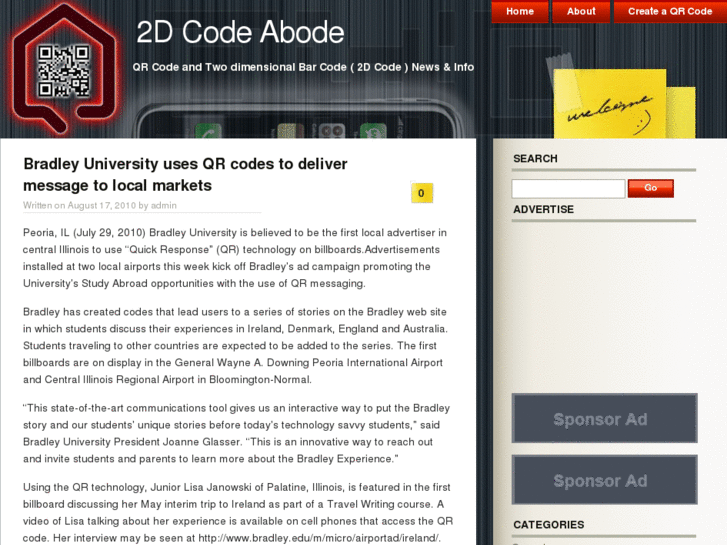Click the bradley.edu airportad ireland URL text

pyautogui.click(x=319, y=538)
